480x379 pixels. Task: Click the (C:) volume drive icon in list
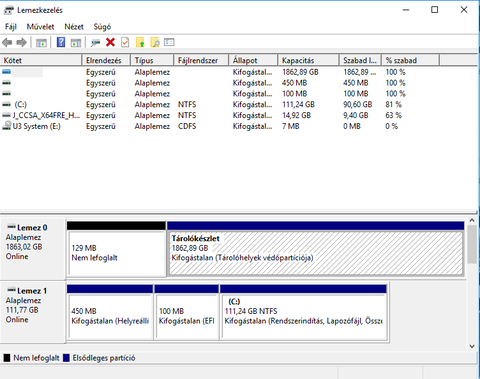point(6,104)
